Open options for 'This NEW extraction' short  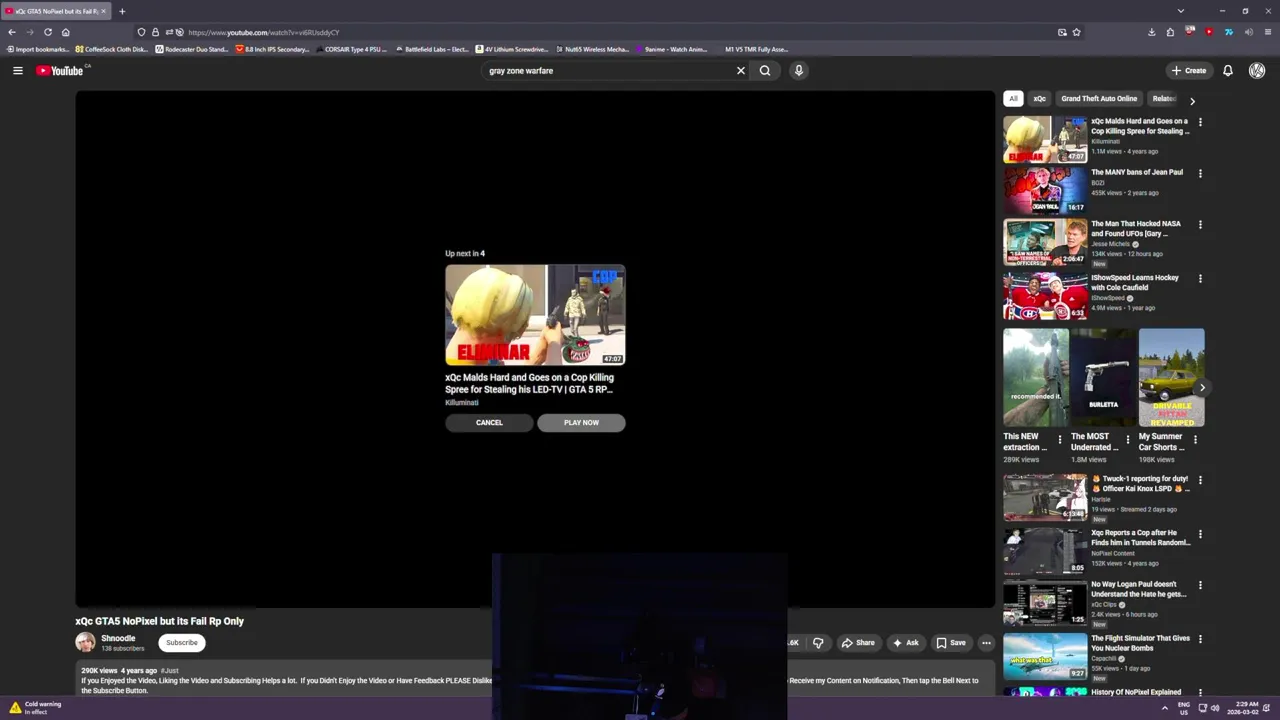click(x=1060, y=439)
